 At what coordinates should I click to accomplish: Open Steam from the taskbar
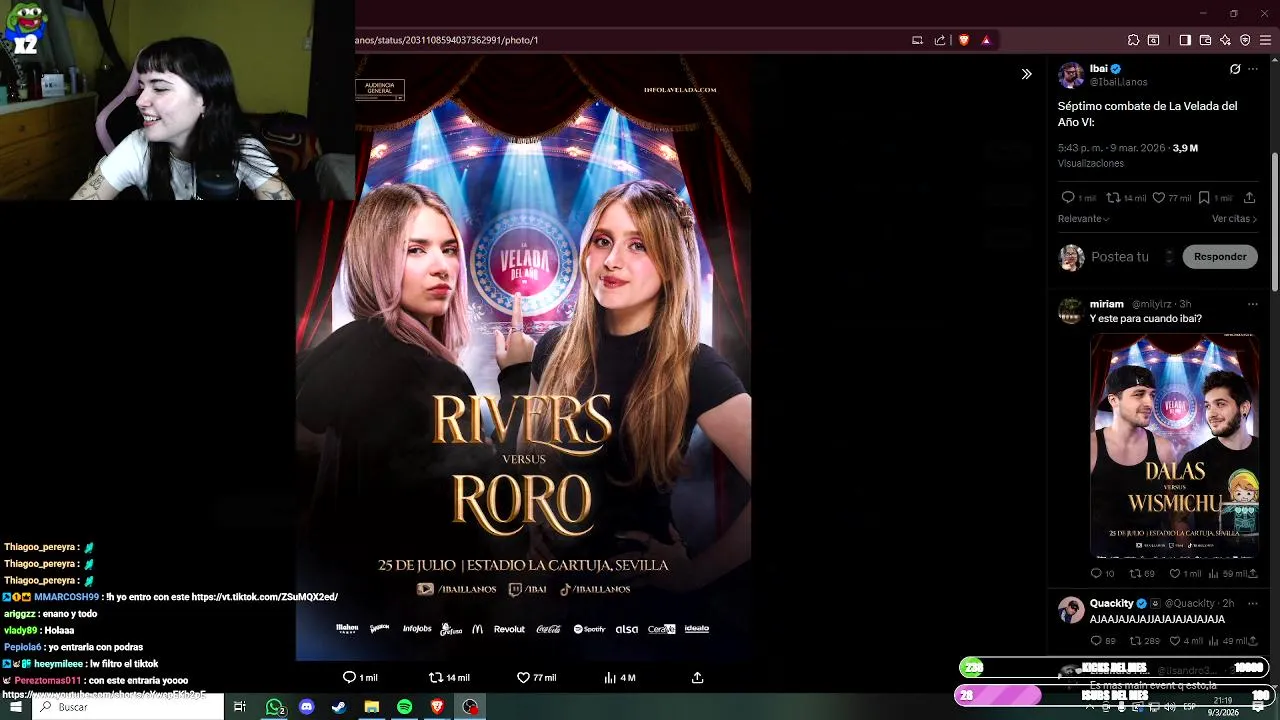pyautogui.click(x=339, y=707)
